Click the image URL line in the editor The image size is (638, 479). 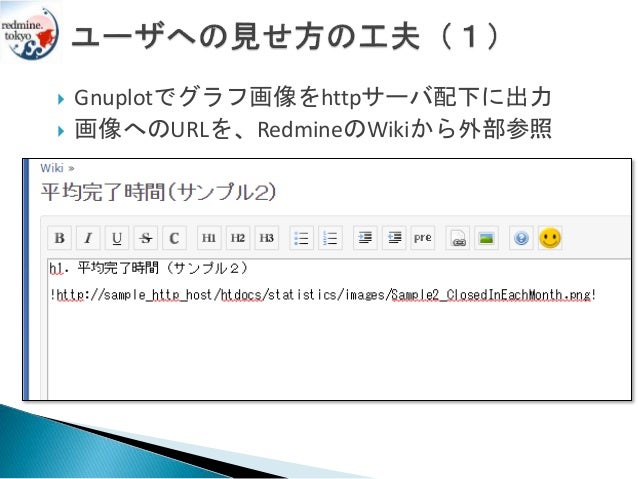tap(322, 295)
